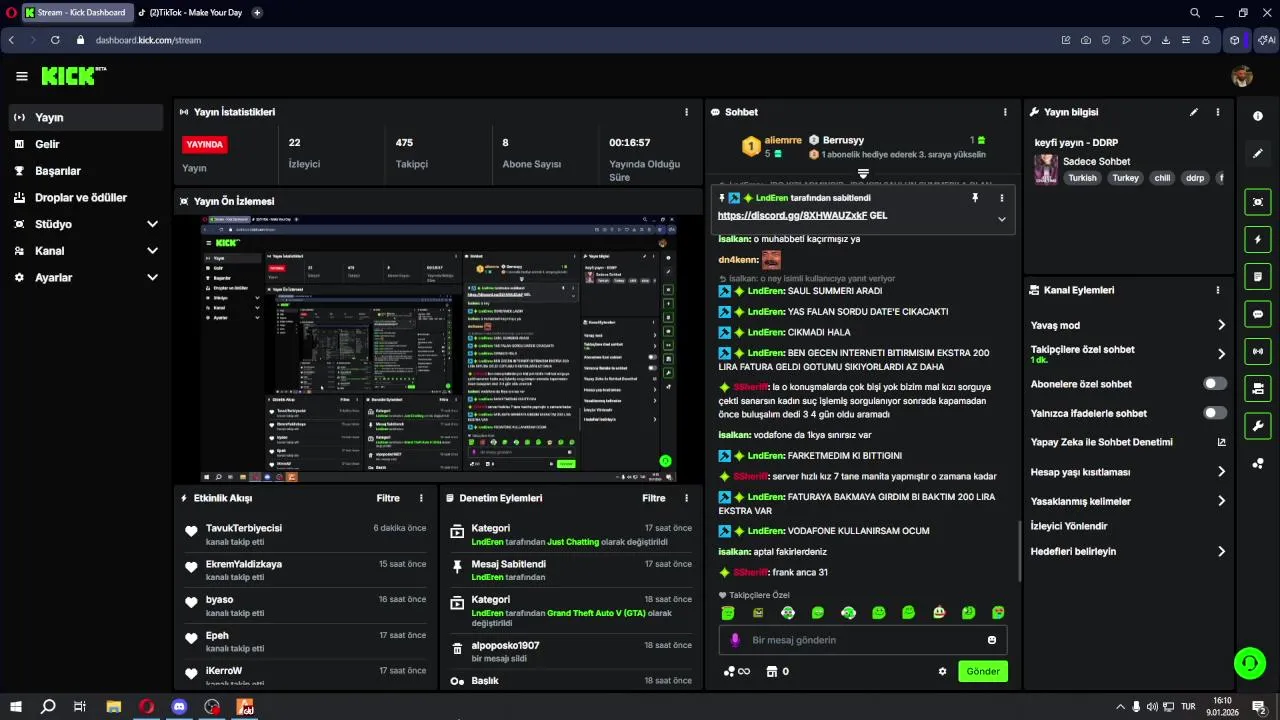Open a new browser tab

[x=257, y=13]
